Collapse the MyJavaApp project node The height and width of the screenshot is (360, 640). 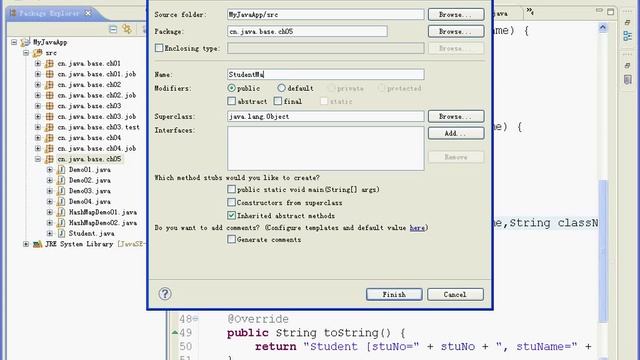[x=14, y=42]
